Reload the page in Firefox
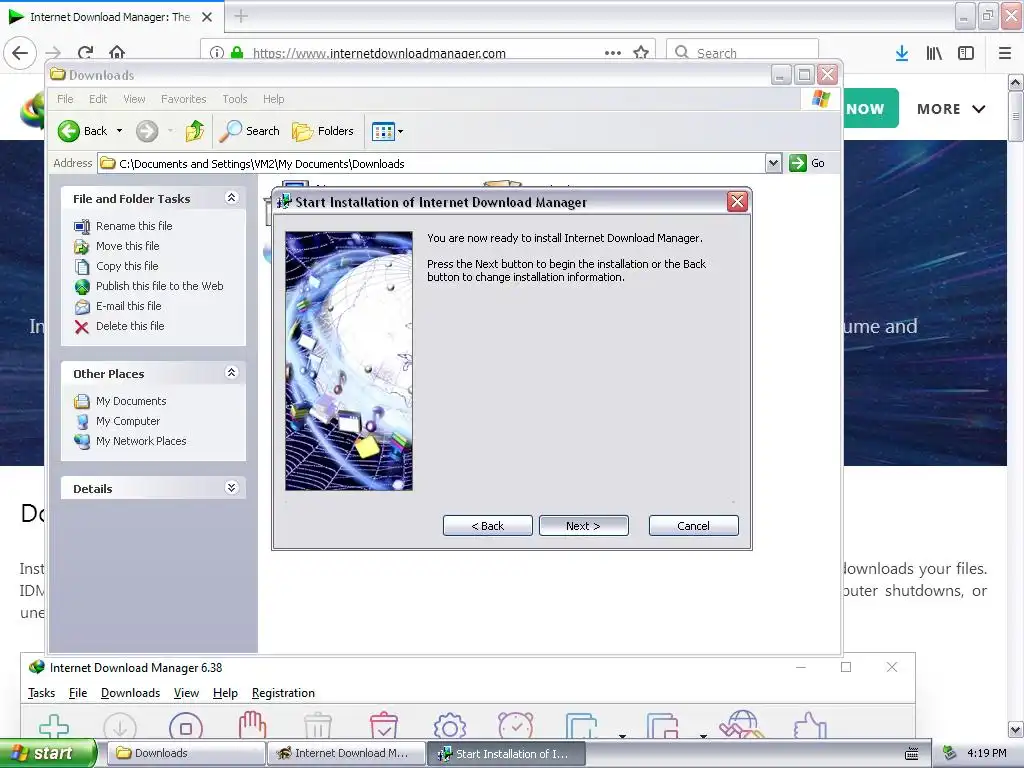This screenshot has height=768, width=1024. tap(85, 53)
